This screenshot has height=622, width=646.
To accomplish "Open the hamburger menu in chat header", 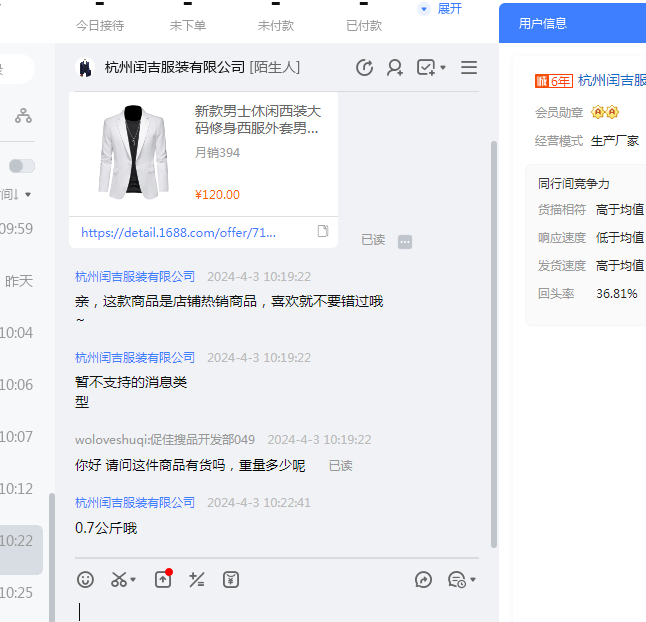I will (468, 68).
